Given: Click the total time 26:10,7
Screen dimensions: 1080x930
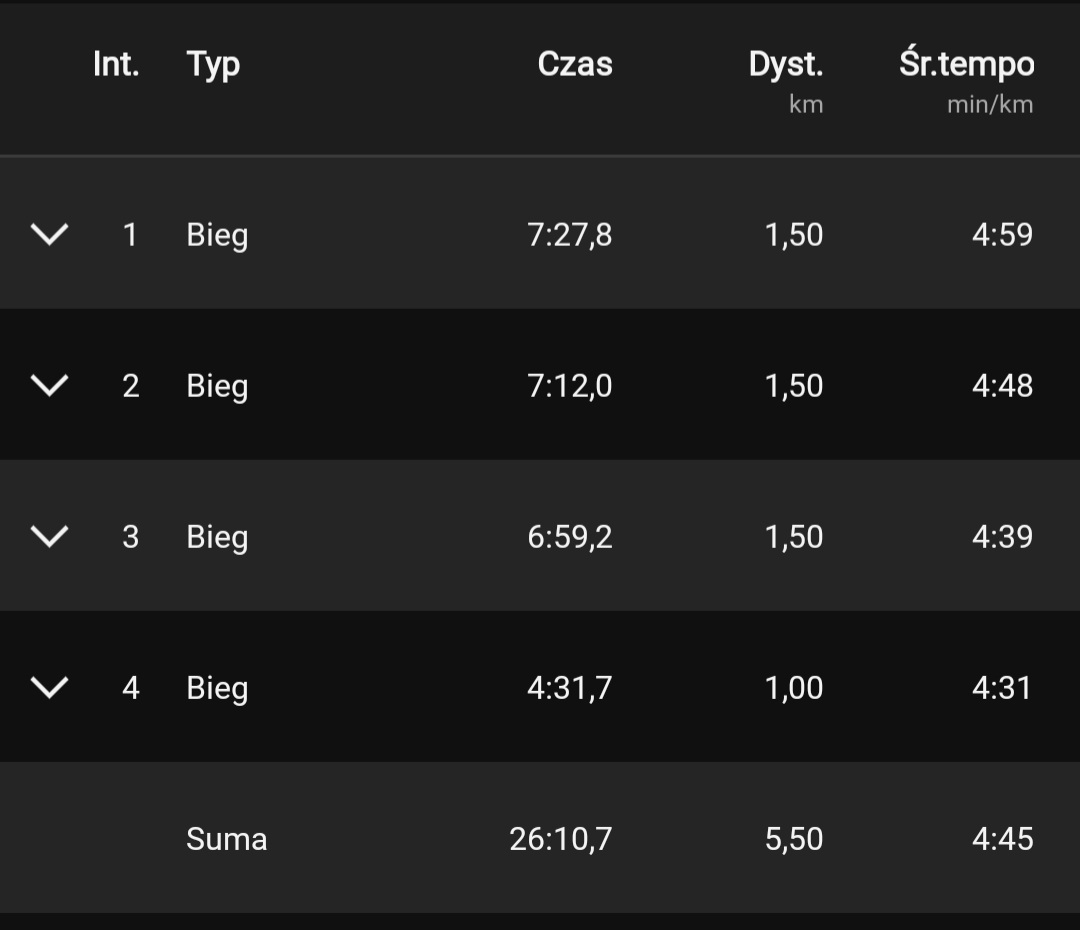Looking at the screenshot, I should pos(561,839).
